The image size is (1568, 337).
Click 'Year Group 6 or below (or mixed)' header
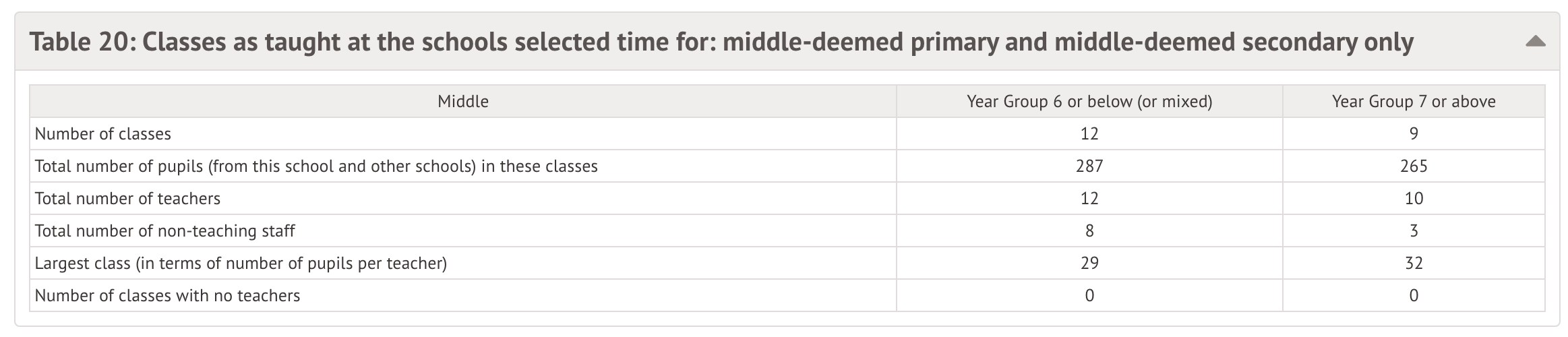pyautogui.click(x=1089, y=102)
